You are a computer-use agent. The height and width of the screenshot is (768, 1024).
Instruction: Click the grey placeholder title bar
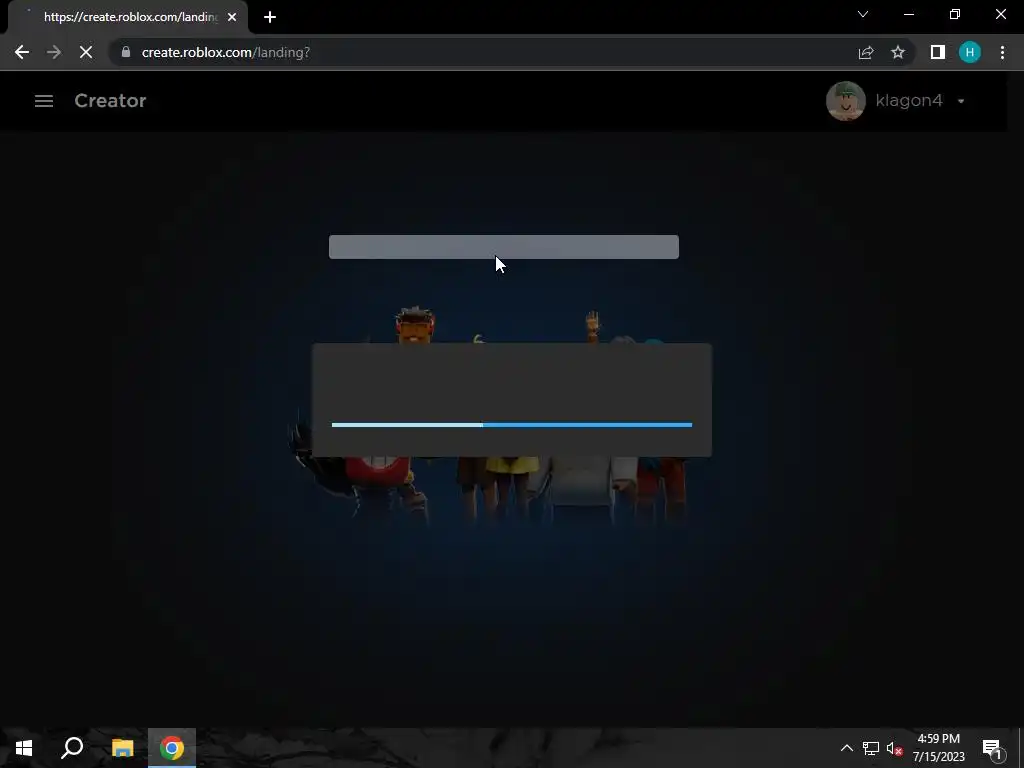(x=504, y=247)
